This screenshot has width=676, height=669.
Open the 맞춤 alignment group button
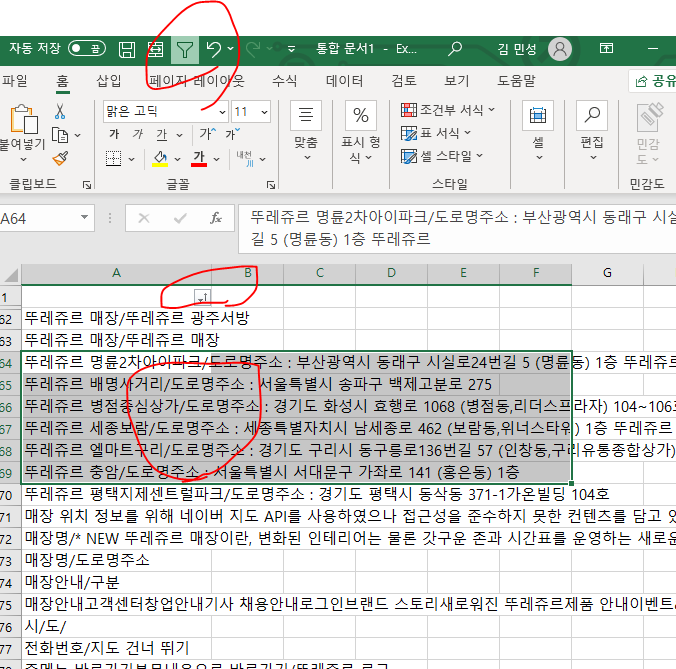pyautogui.click(x=306, y=130)
